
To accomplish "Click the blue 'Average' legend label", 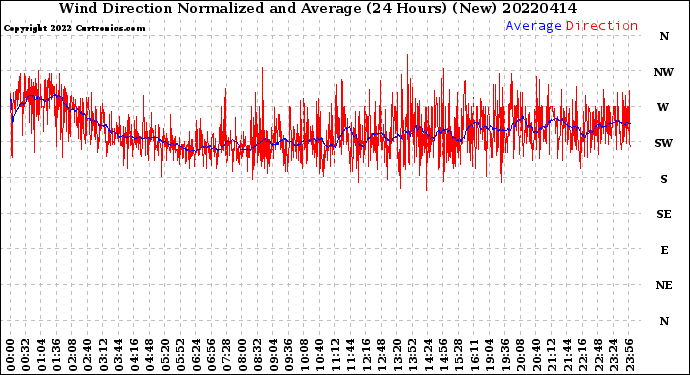I will coord(533,26).
